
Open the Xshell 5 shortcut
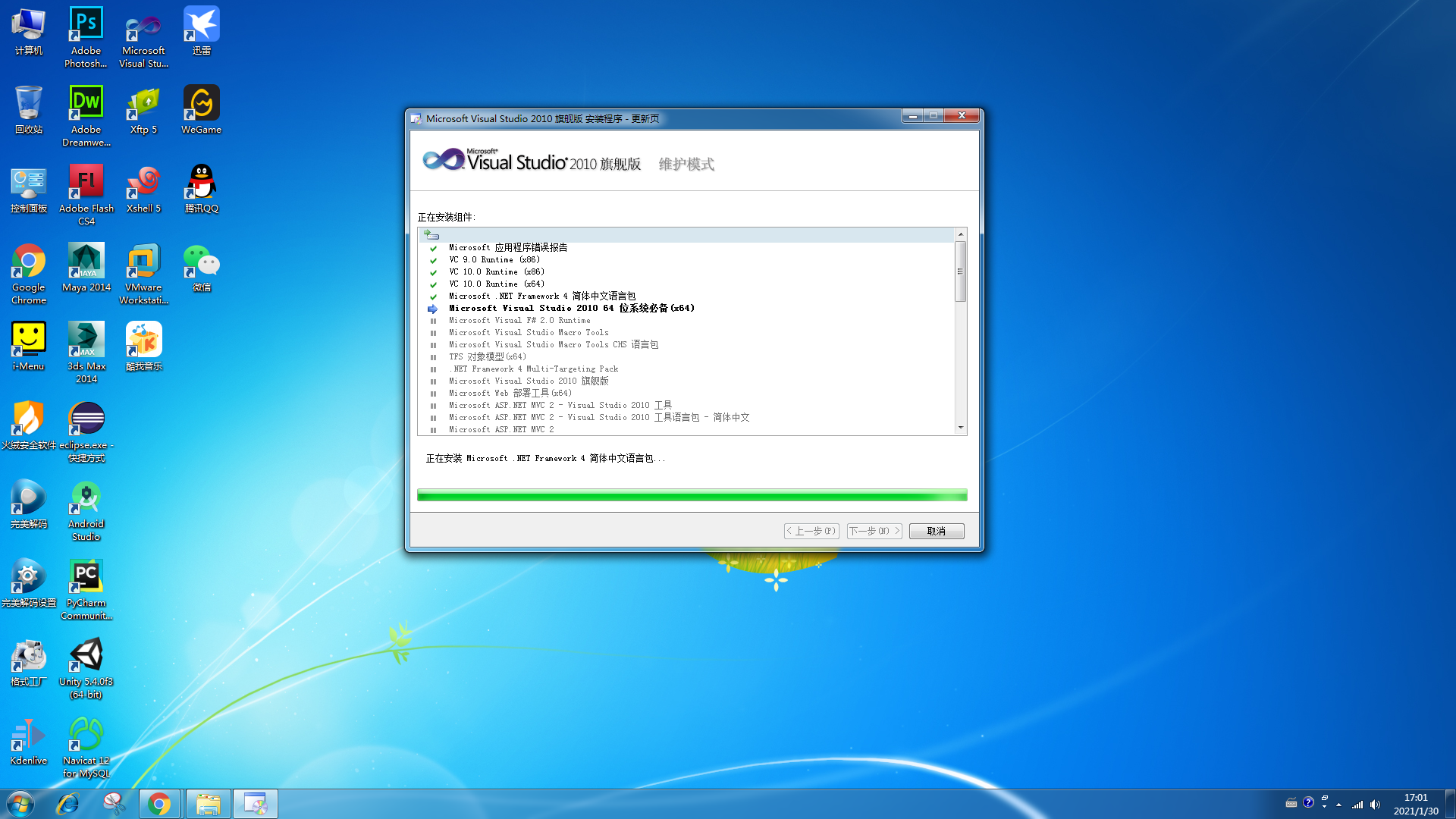tap(143, 189)
